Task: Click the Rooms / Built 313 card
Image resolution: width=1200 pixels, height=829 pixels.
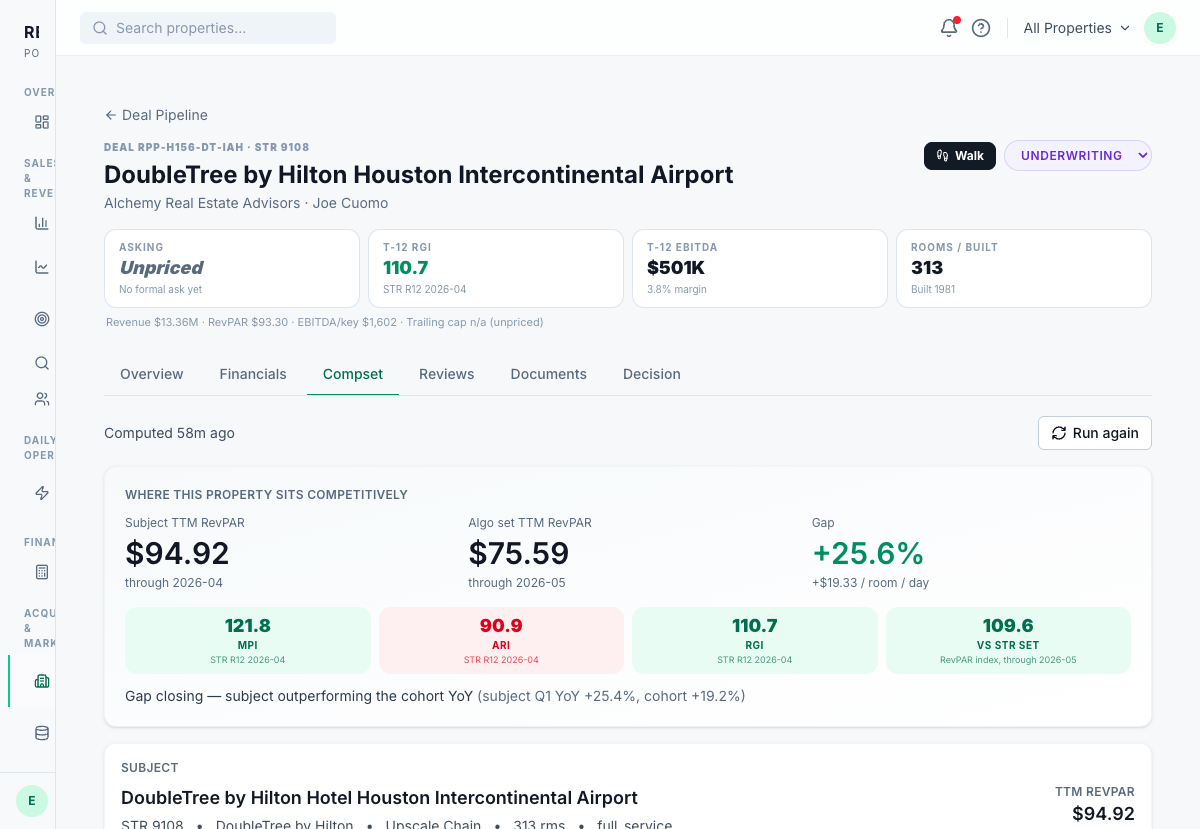Action: pyautogui.click(x=1024, y=268)
